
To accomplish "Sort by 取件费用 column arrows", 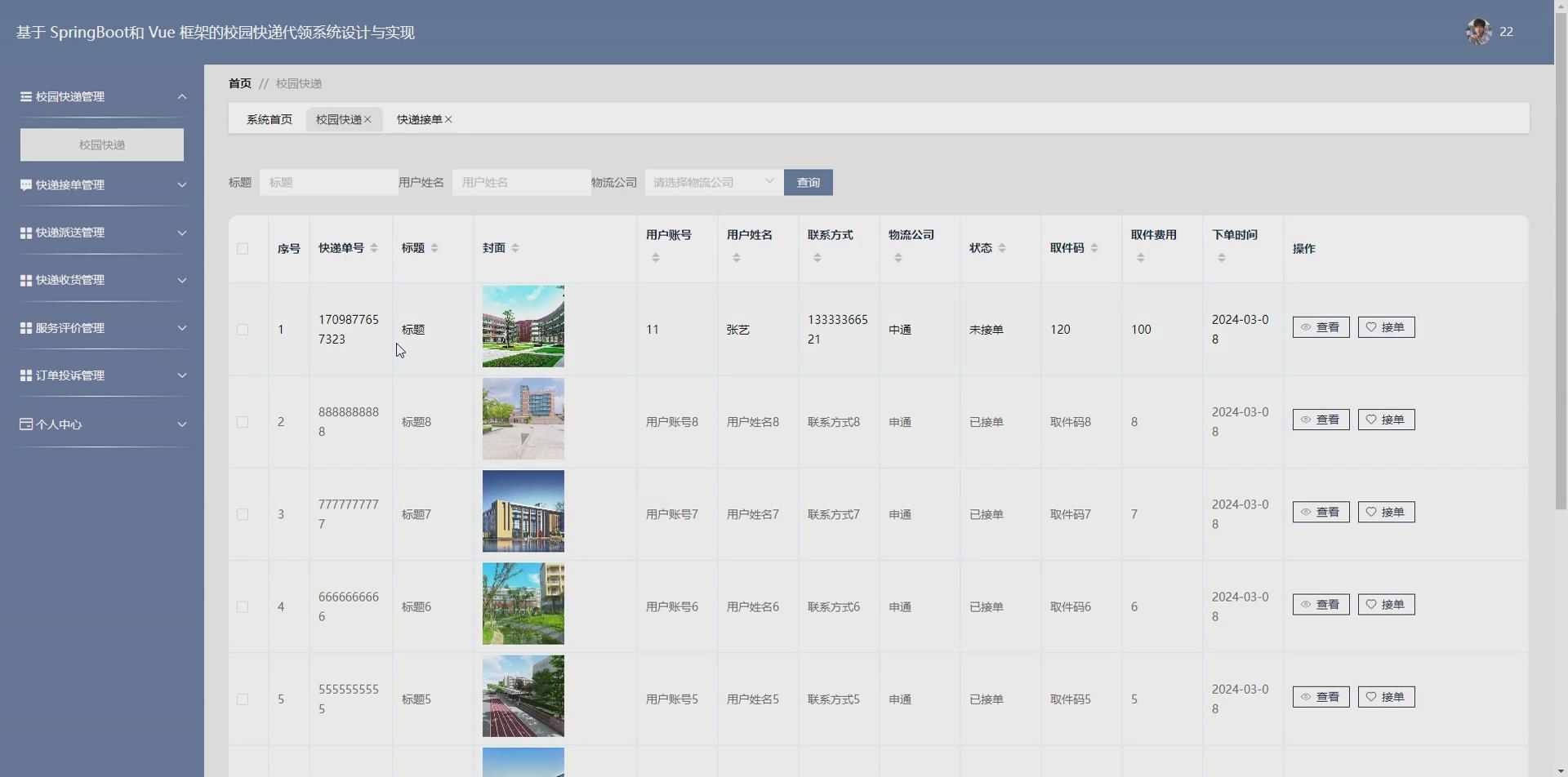I will (1141, 258).
